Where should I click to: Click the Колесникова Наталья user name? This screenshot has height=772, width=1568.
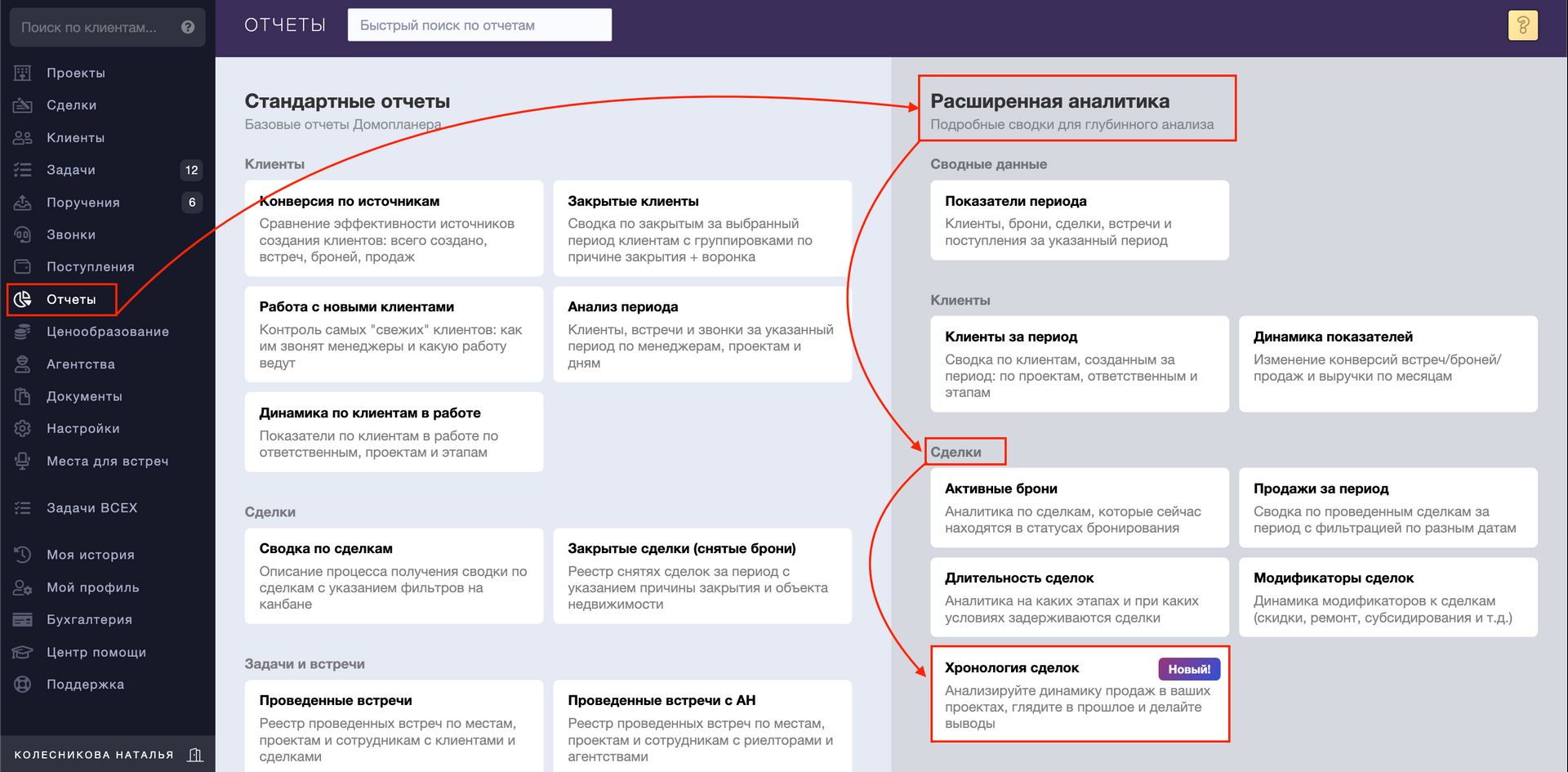[x=94, y=755]
